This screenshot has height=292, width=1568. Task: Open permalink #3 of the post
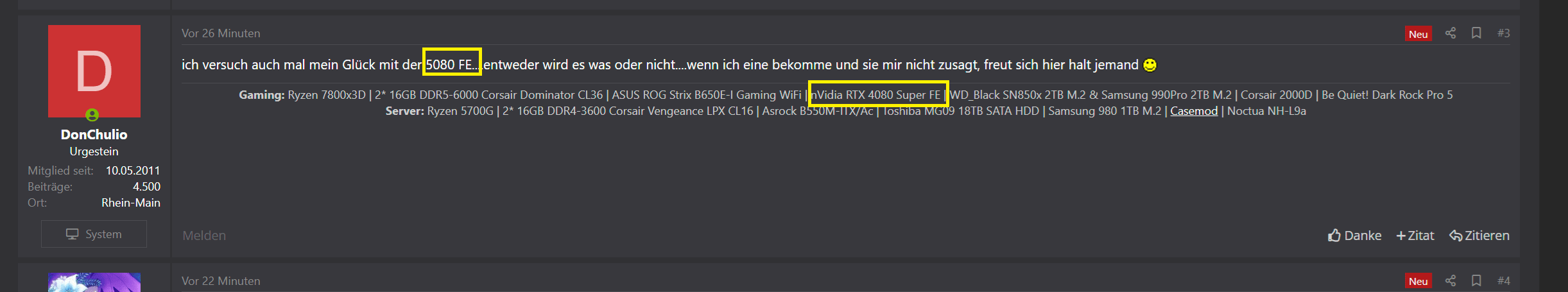[1504, 33]
